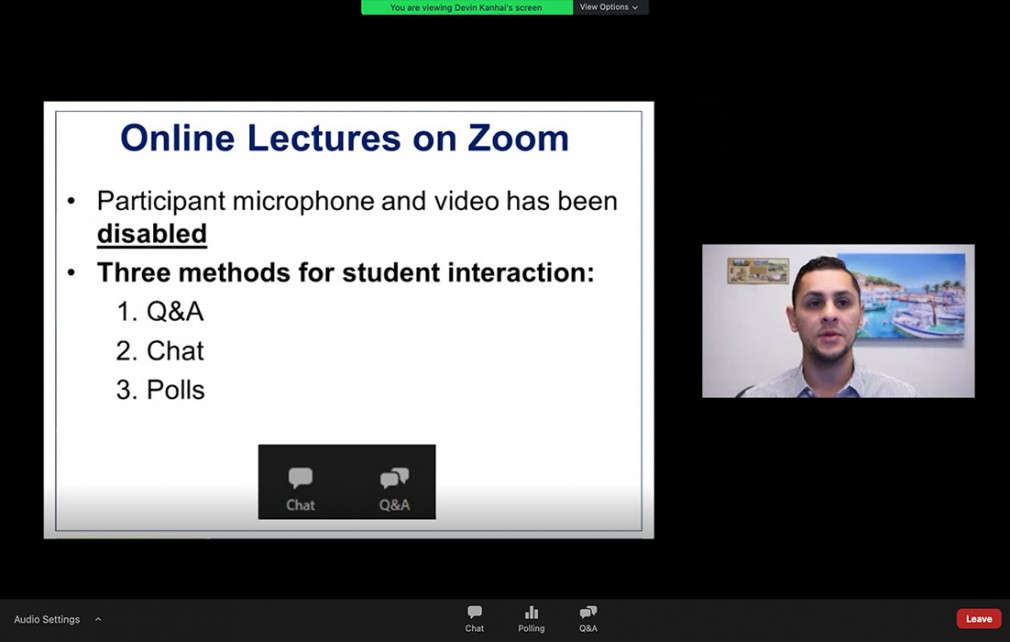This screenshot has width=1010, height=642.
Task: Leave the meeting with the red Leave button
Action: 978,619
